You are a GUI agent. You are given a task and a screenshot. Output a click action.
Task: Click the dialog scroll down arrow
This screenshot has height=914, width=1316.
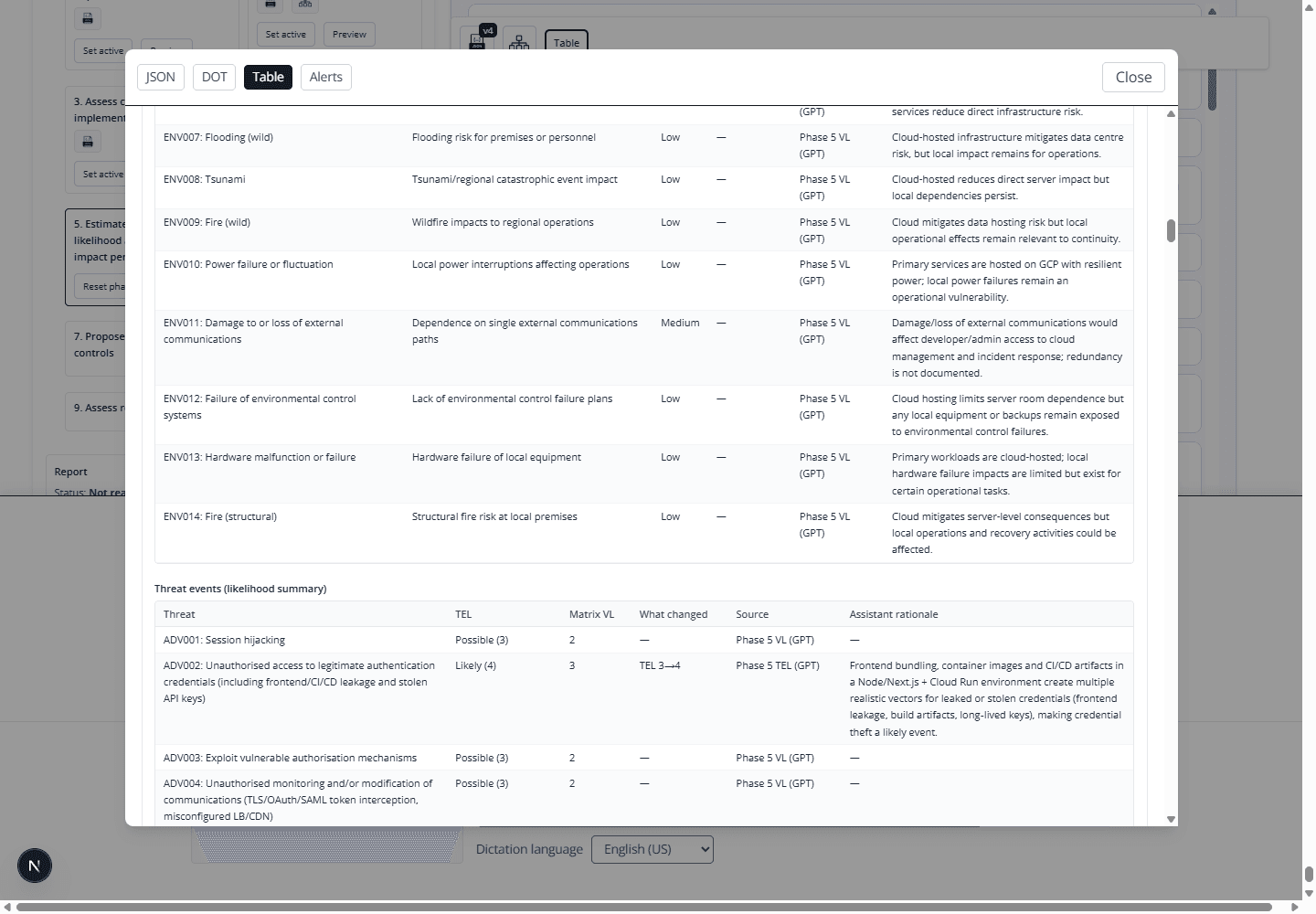tap(1171, 819)
